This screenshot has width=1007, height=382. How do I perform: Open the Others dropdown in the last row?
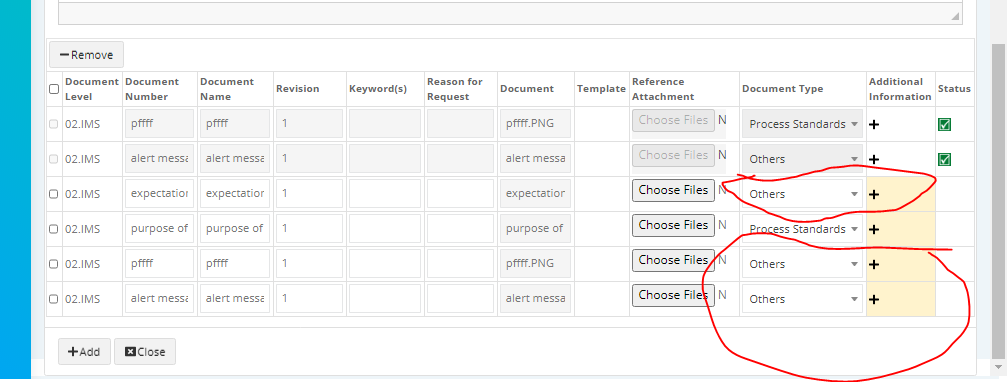click(802, 299)
